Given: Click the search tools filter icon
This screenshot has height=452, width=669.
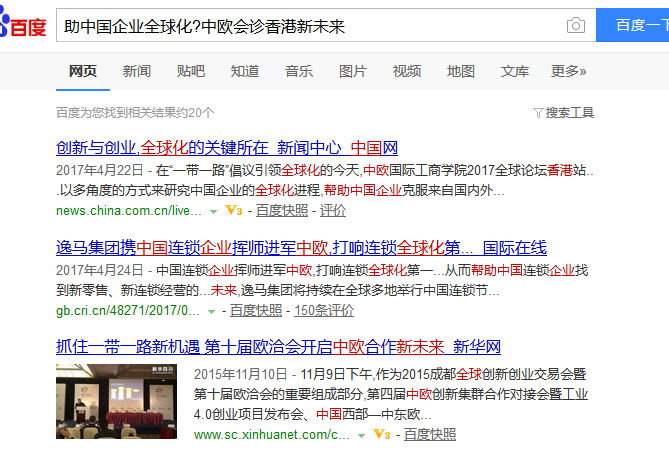Looking at the screenshot, I should coord(538,113).
